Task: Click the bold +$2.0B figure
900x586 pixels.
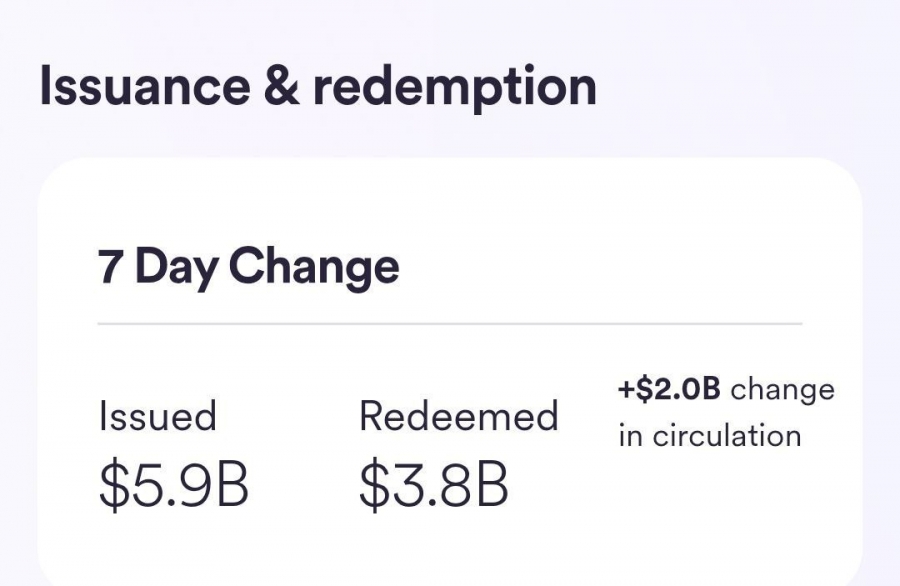Action: [x=669, y=390]
